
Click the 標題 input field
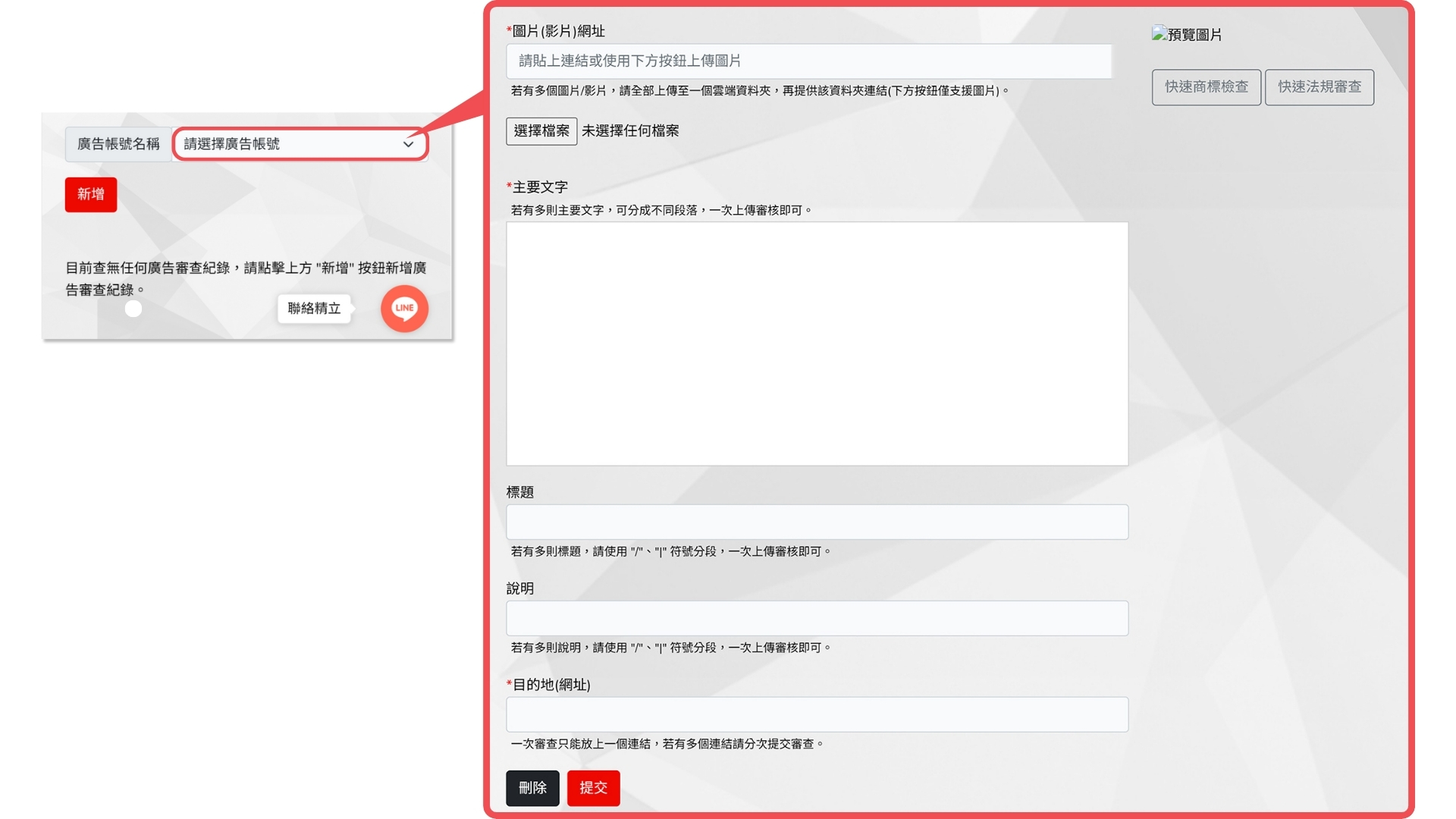817,522
